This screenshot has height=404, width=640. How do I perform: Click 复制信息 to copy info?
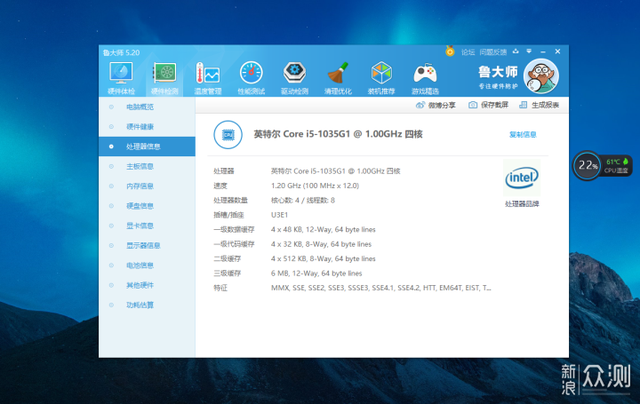tap(522, 135)
